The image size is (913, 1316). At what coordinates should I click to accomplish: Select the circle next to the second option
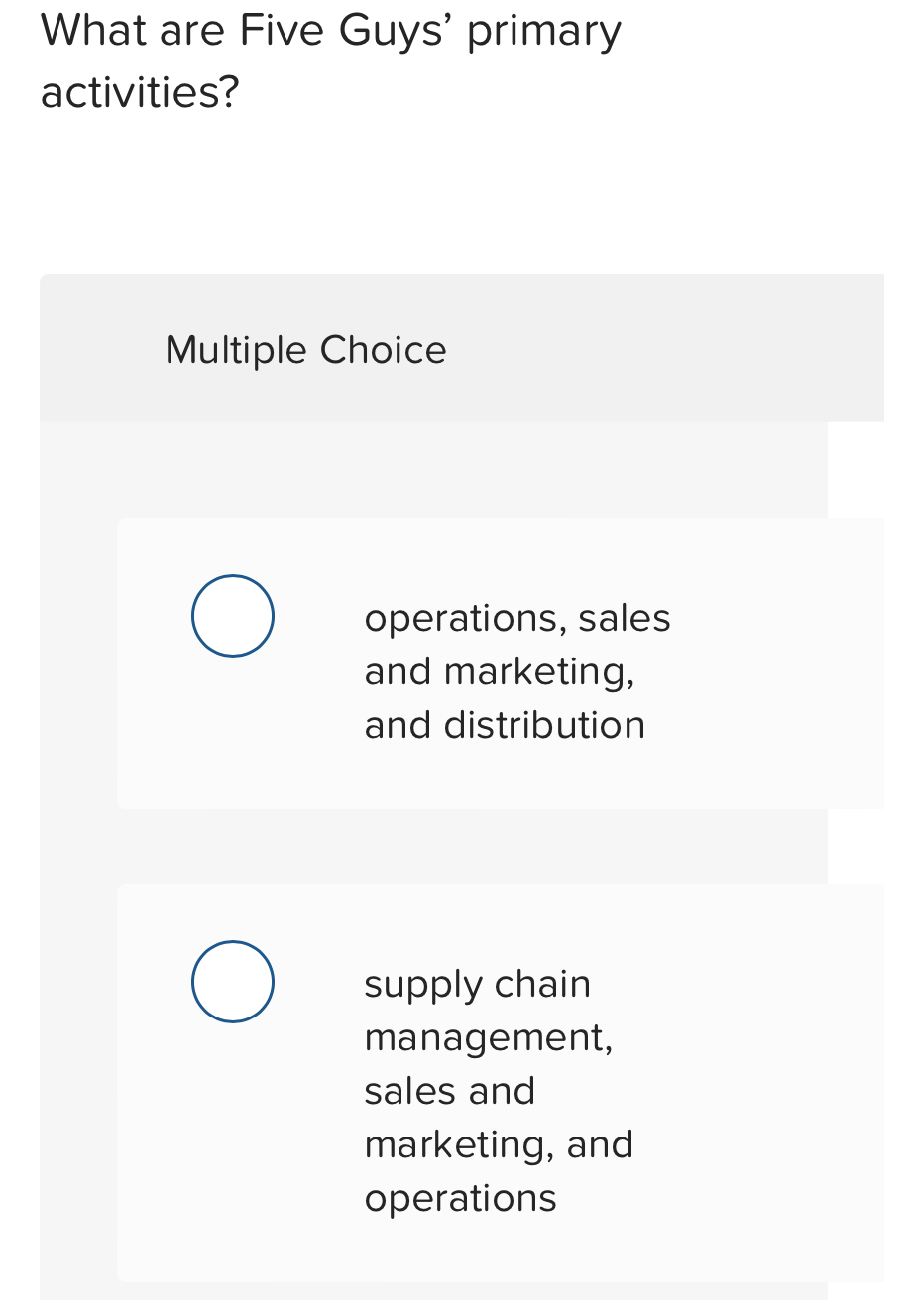click(232, 981)
